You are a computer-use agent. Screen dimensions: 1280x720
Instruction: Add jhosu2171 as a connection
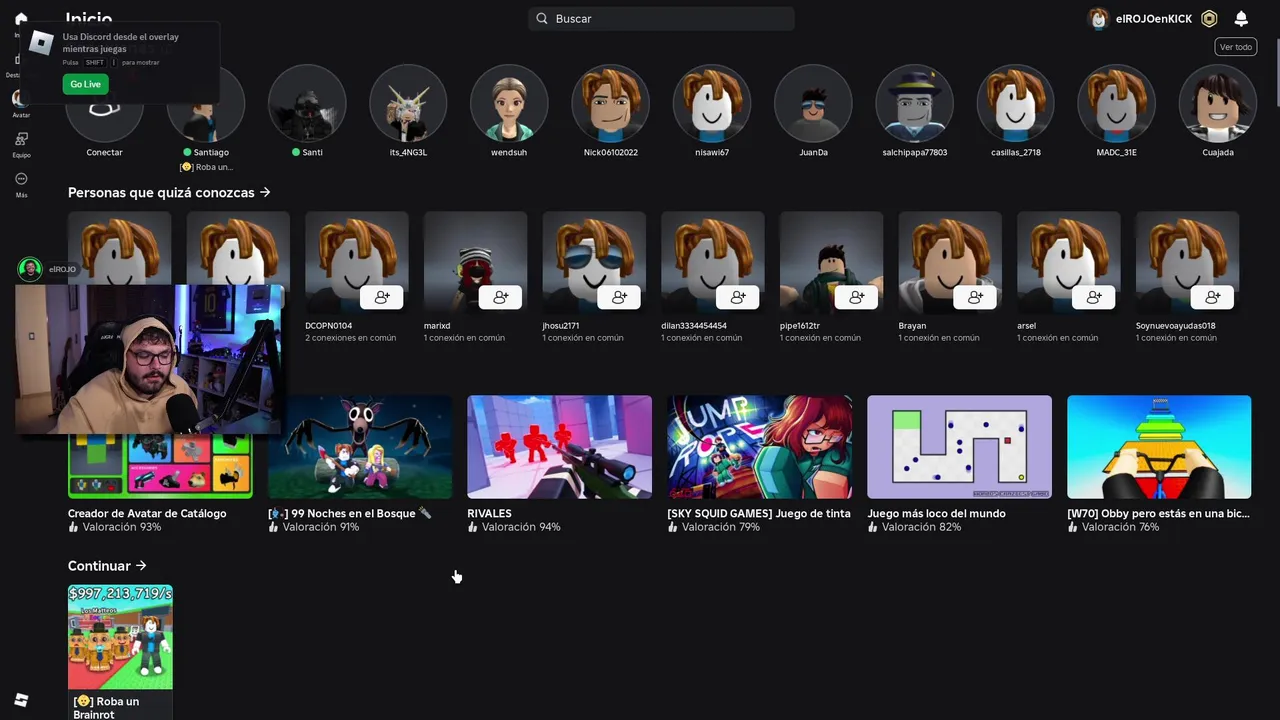point(619,297)
